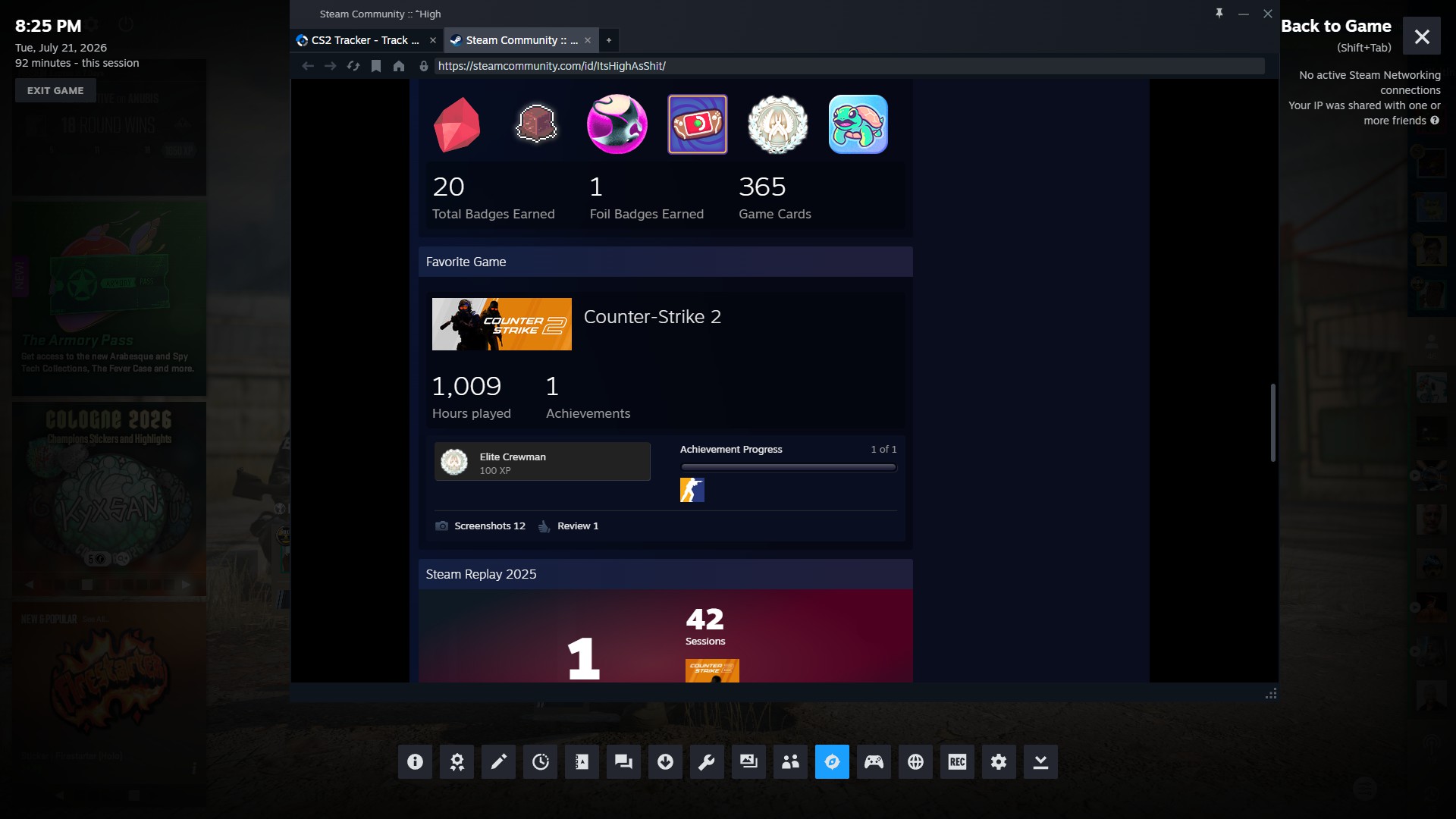Open the 365 Game Cards link
The width and height of the screenshot is (1456, 819).
775,198
